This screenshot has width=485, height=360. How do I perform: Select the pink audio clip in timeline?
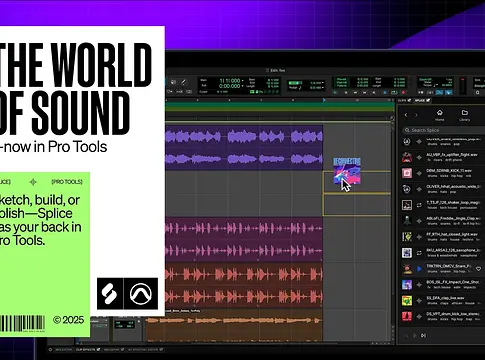[x=244, y=239]
